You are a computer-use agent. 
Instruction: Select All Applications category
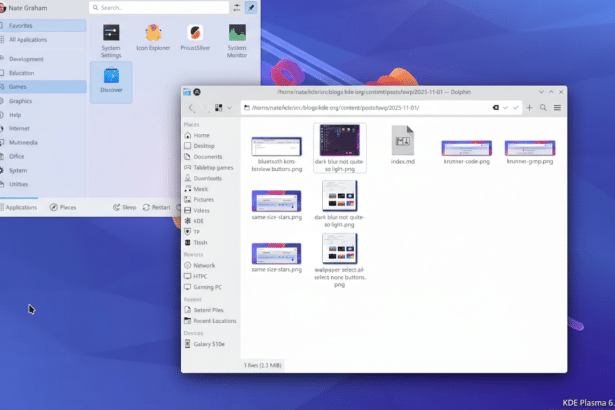pyautogui.click(x=42, y=40)
